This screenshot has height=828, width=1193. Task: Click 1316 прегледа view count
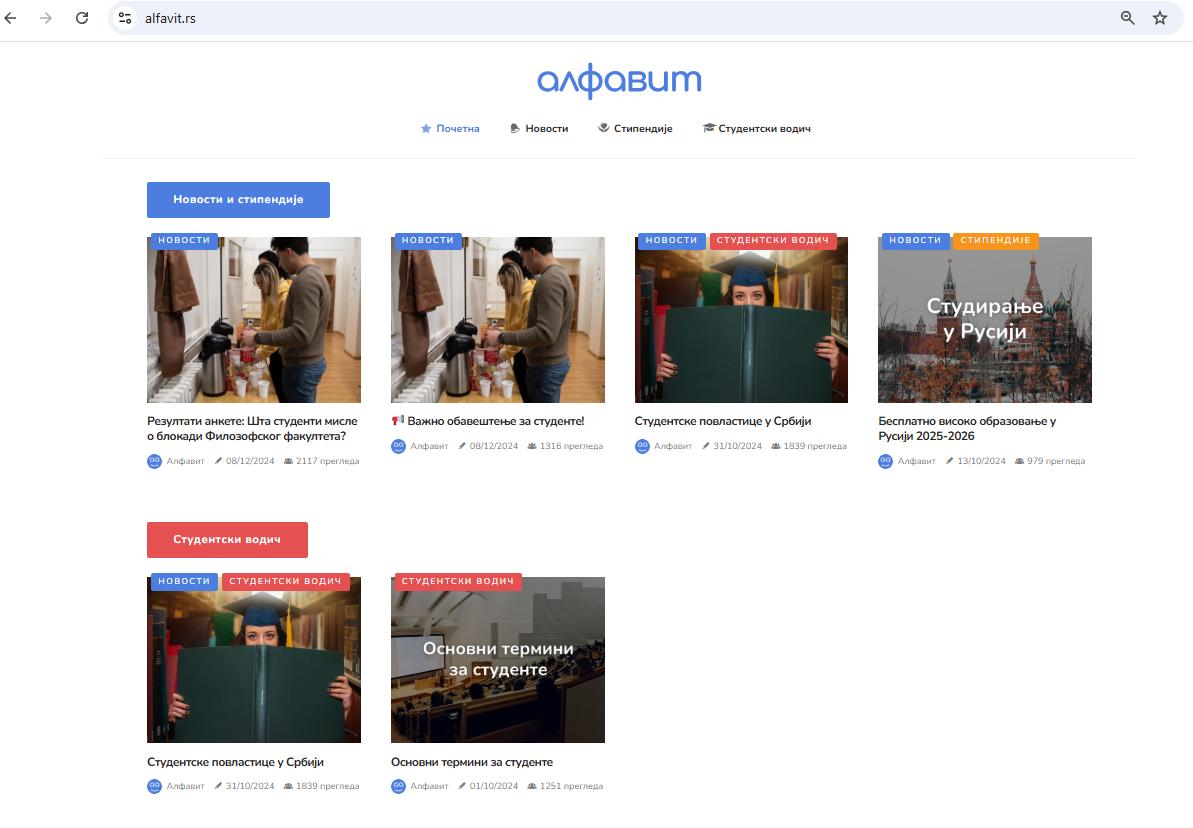571,446
